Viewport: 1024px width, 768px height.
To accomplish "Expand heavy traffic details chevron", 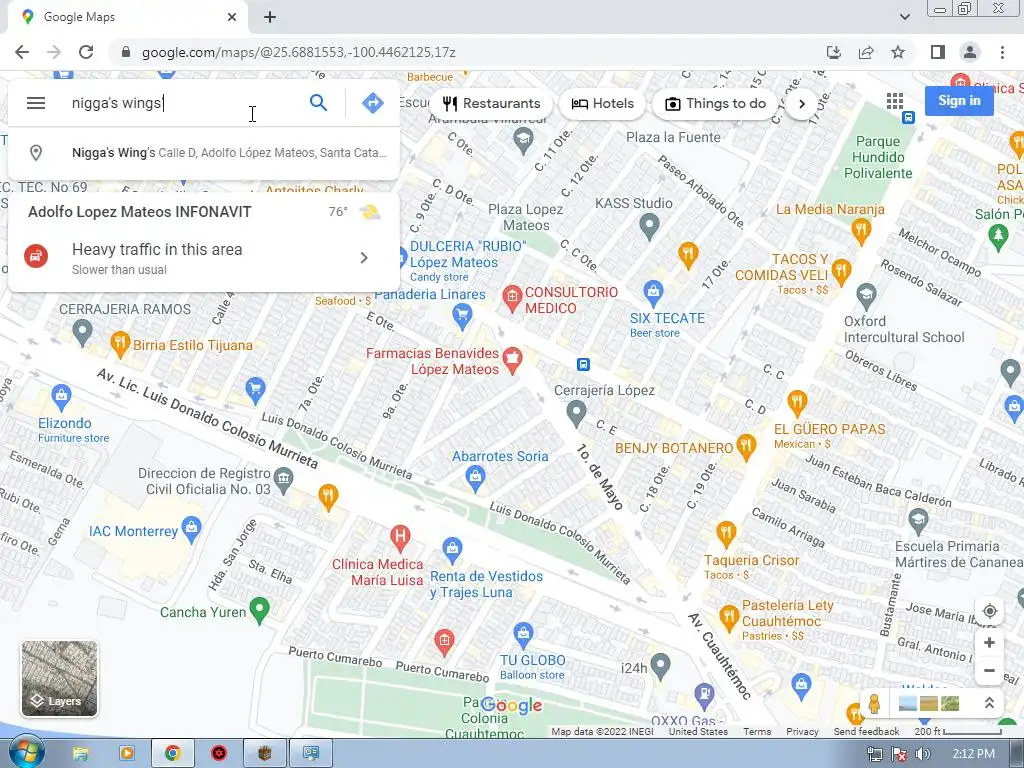I will click(364, 258).
